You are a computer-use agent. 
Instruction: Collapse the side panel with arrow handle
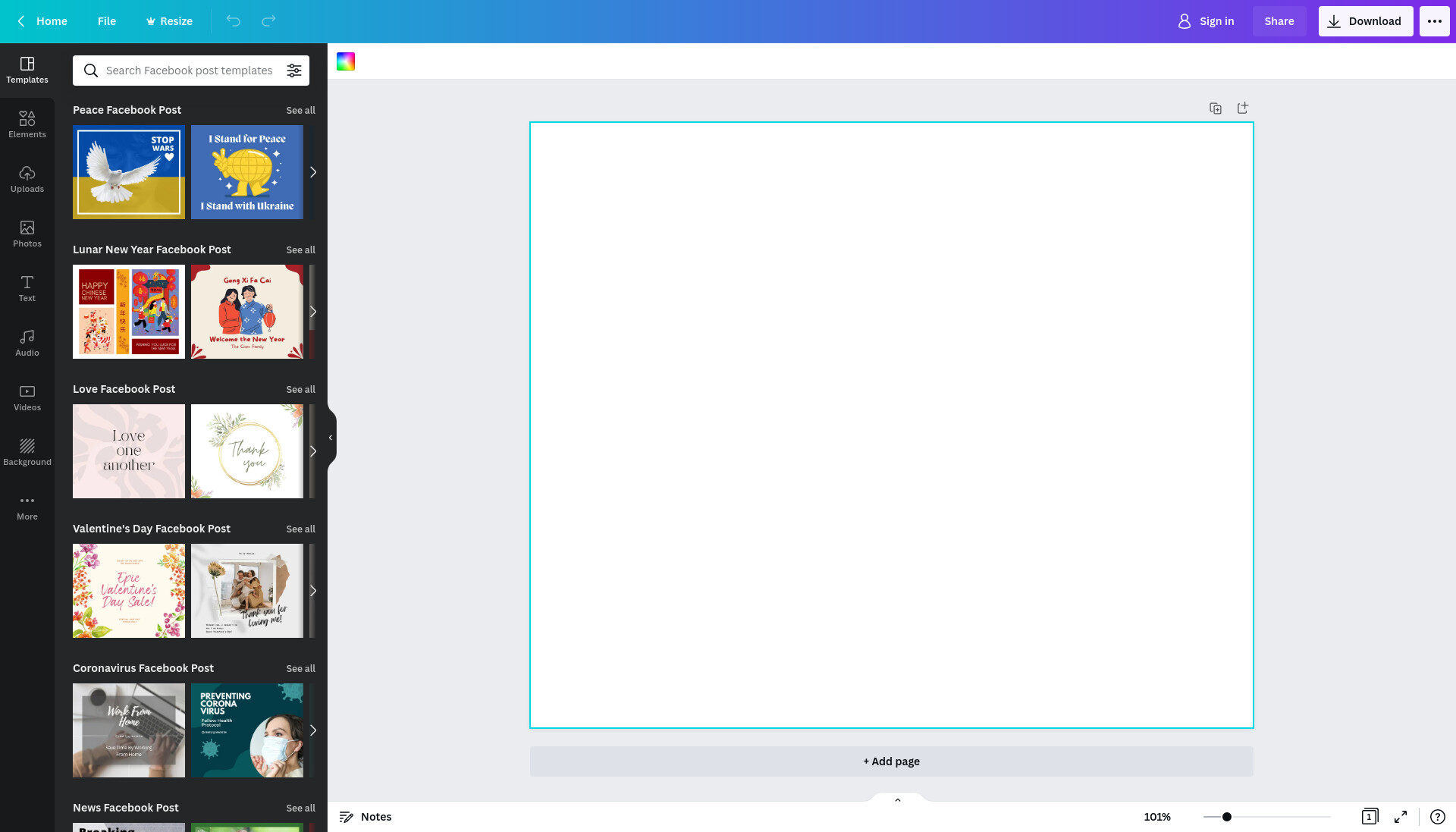pyautogui.click(x=331, y=438)
